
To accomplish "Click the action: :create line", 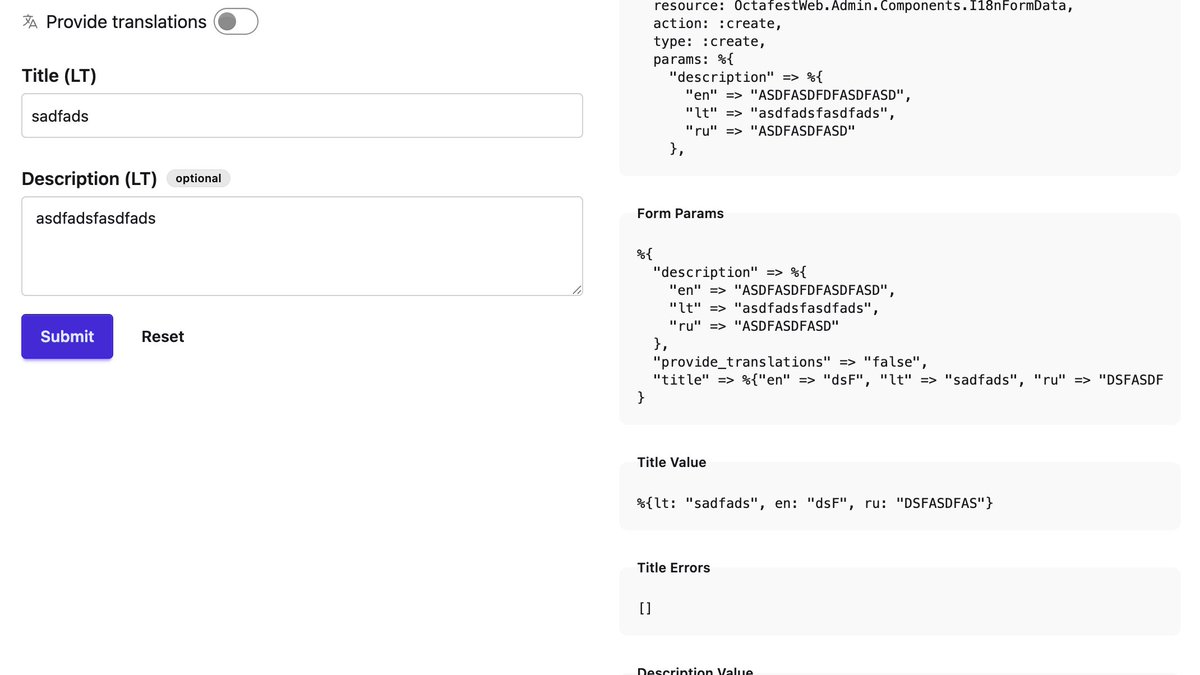I will coord(718,23).
